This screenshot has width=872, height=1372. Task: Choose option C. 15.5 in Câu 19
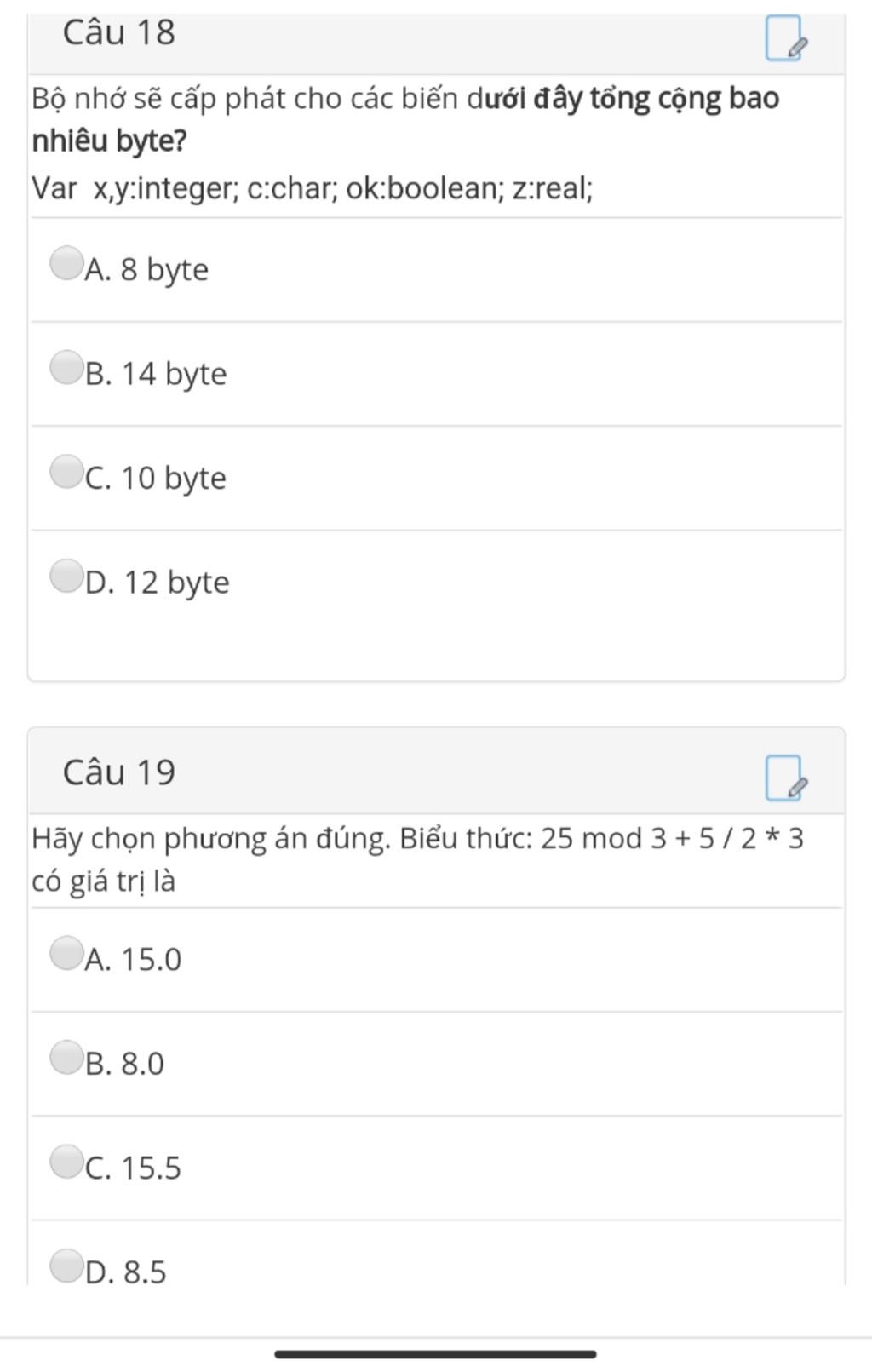[66, 1162]
